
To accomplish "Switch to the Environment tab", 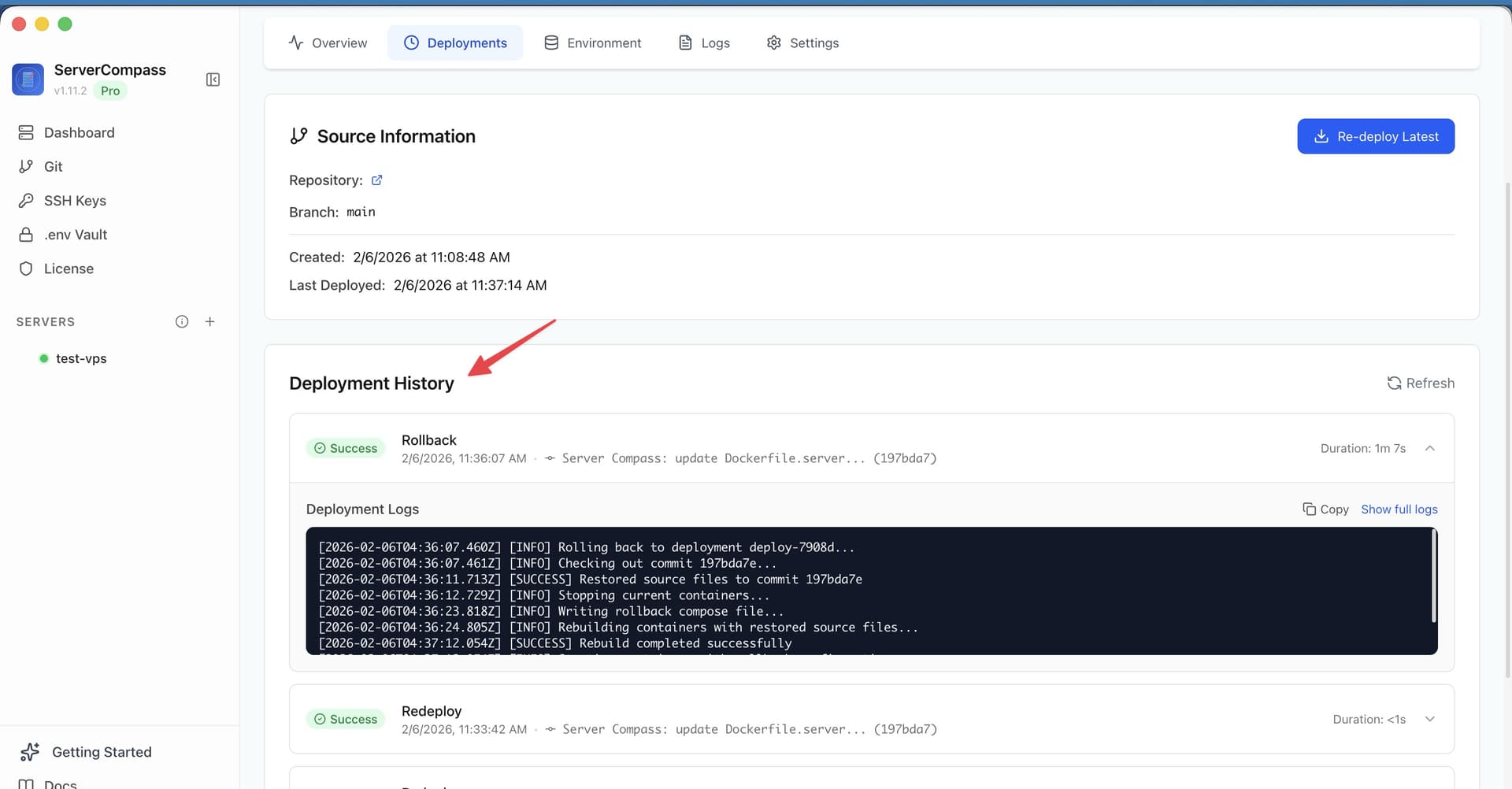I will tap(593, 43).
